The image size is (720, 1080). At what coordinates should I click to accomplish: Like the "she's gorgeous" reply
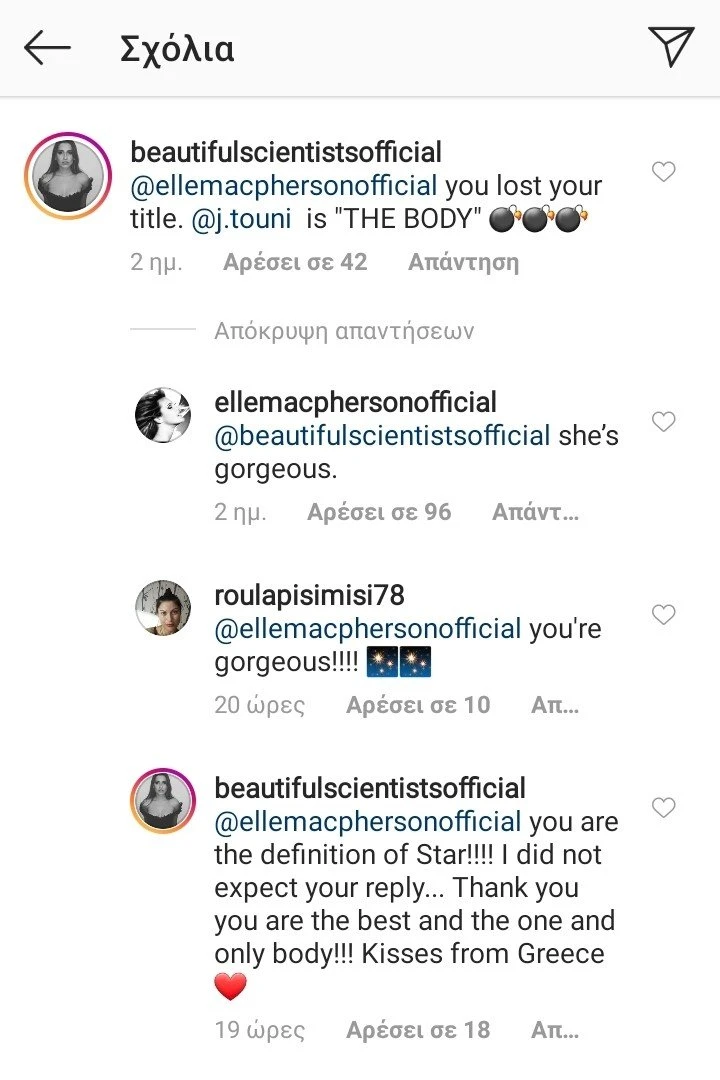coord(663,422)
